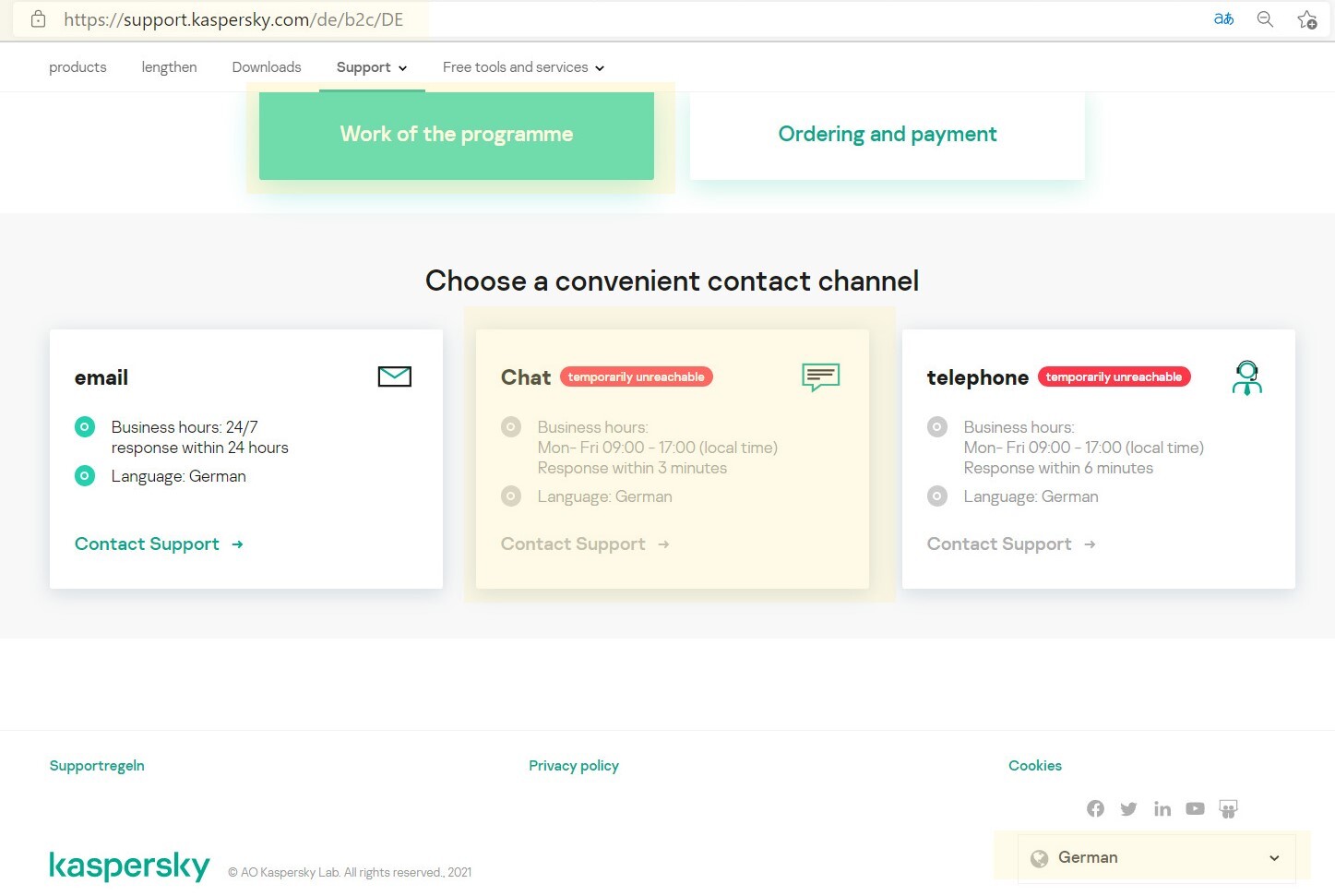
Task: Select the Work of the programme tile
Action: click(457, 135)
